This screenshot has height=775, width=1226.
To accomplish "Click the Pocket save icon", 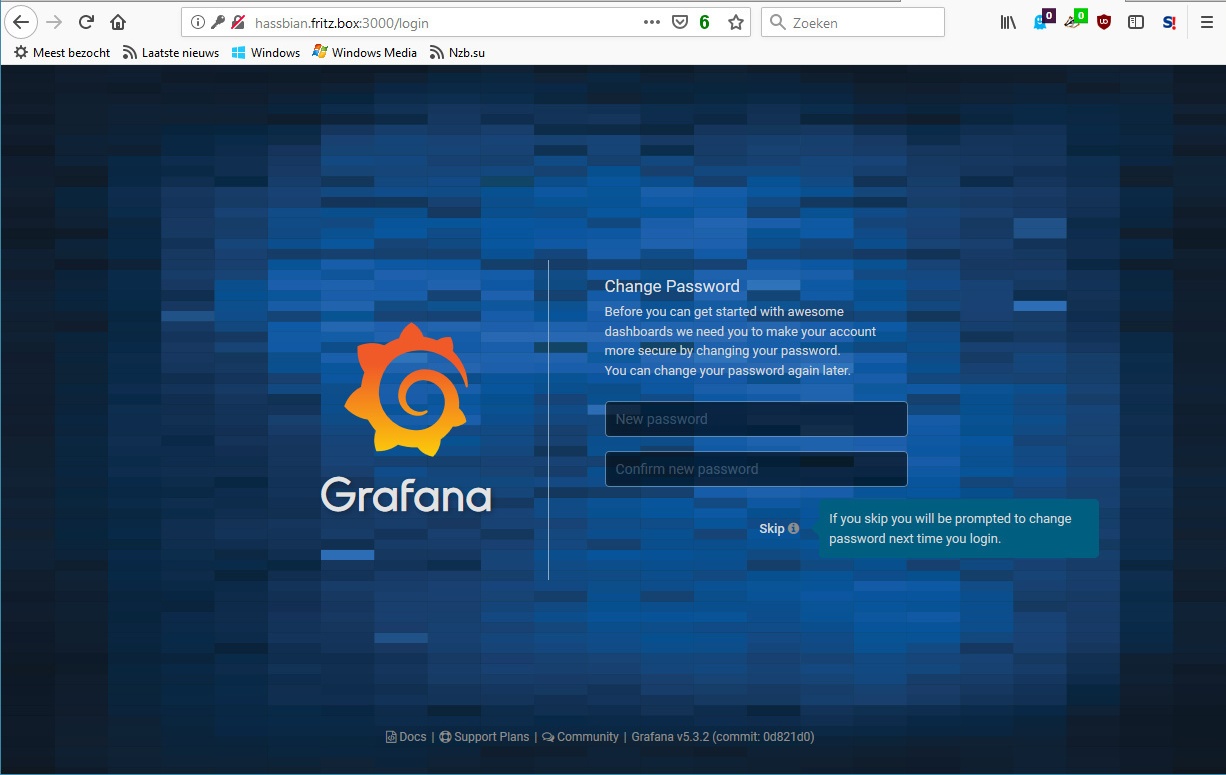I will coord(679,22).
